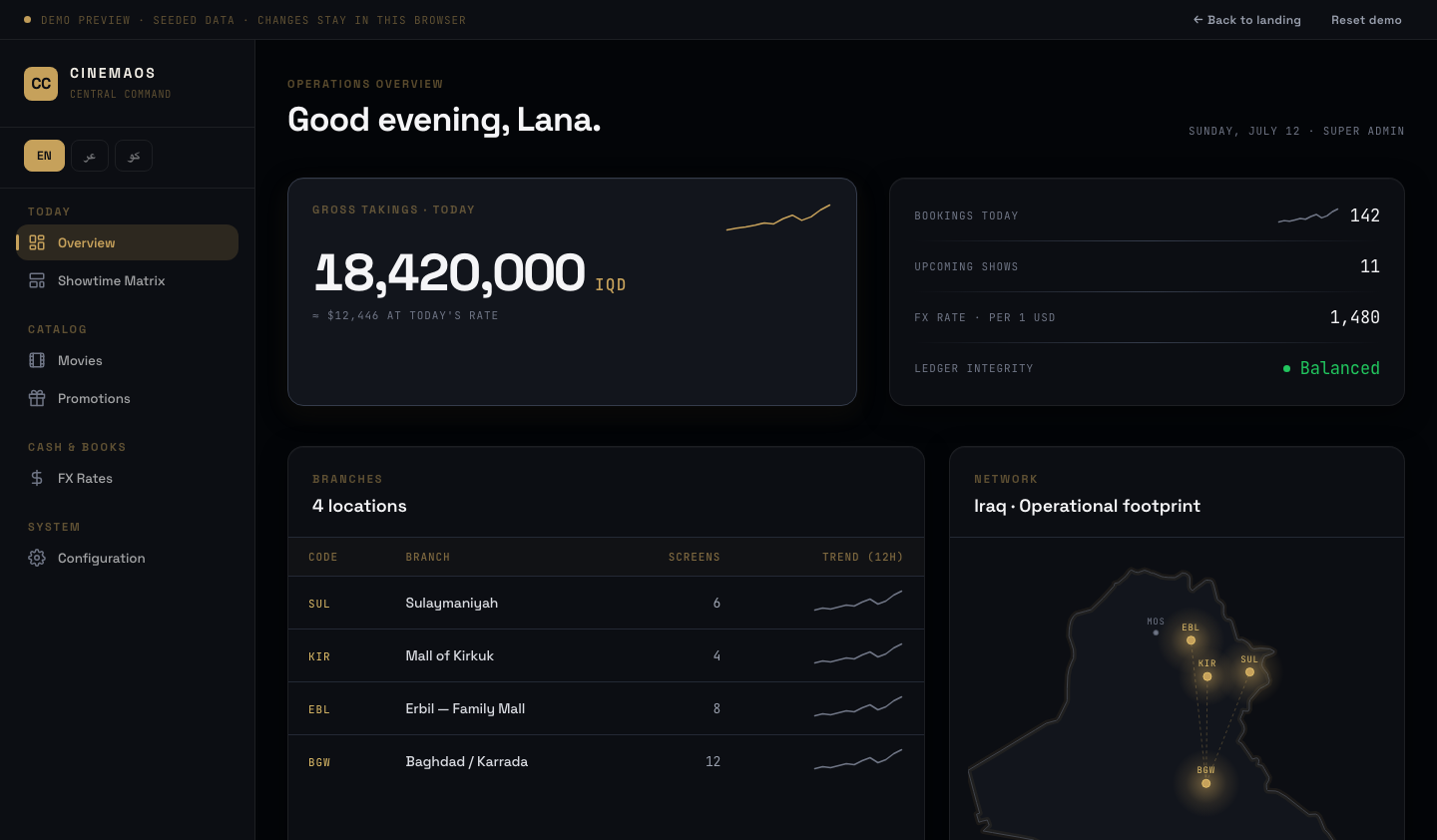The width and height of the screenshot is (1437, 840).
Task: Switch language to Kurdish
Action: (x=134, y=156)
